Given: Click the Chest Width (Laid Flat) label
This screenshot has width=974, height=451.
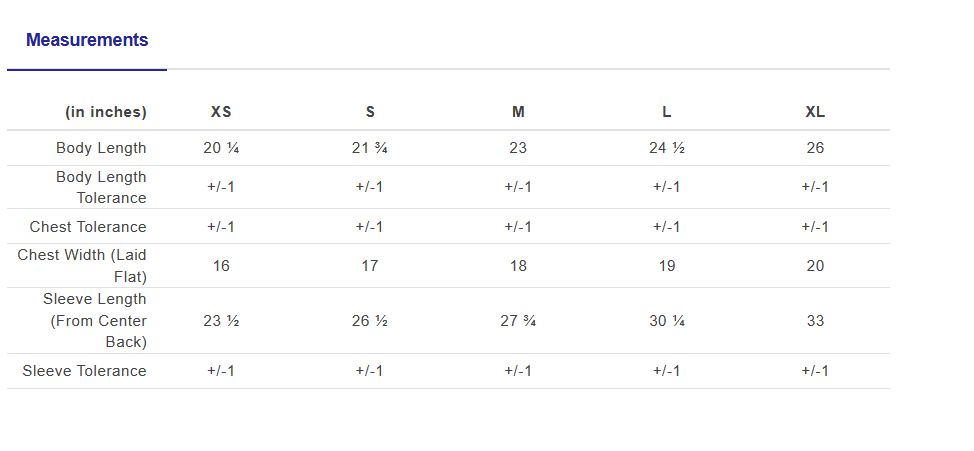Looking at the screenshot, I should coord(82,266).
